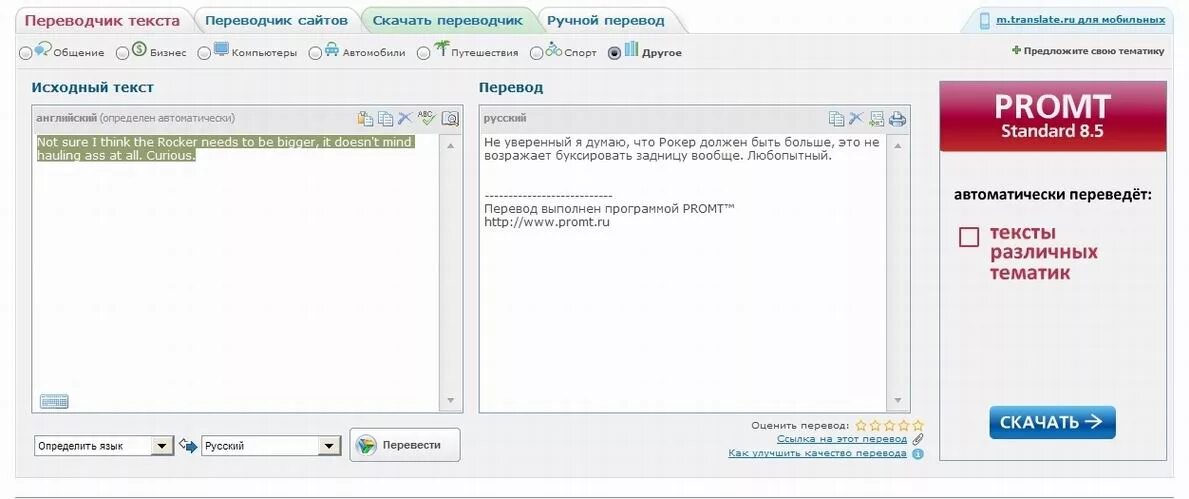
Task: Open Как улучшить качество перевода link
Action: [817, 453]
